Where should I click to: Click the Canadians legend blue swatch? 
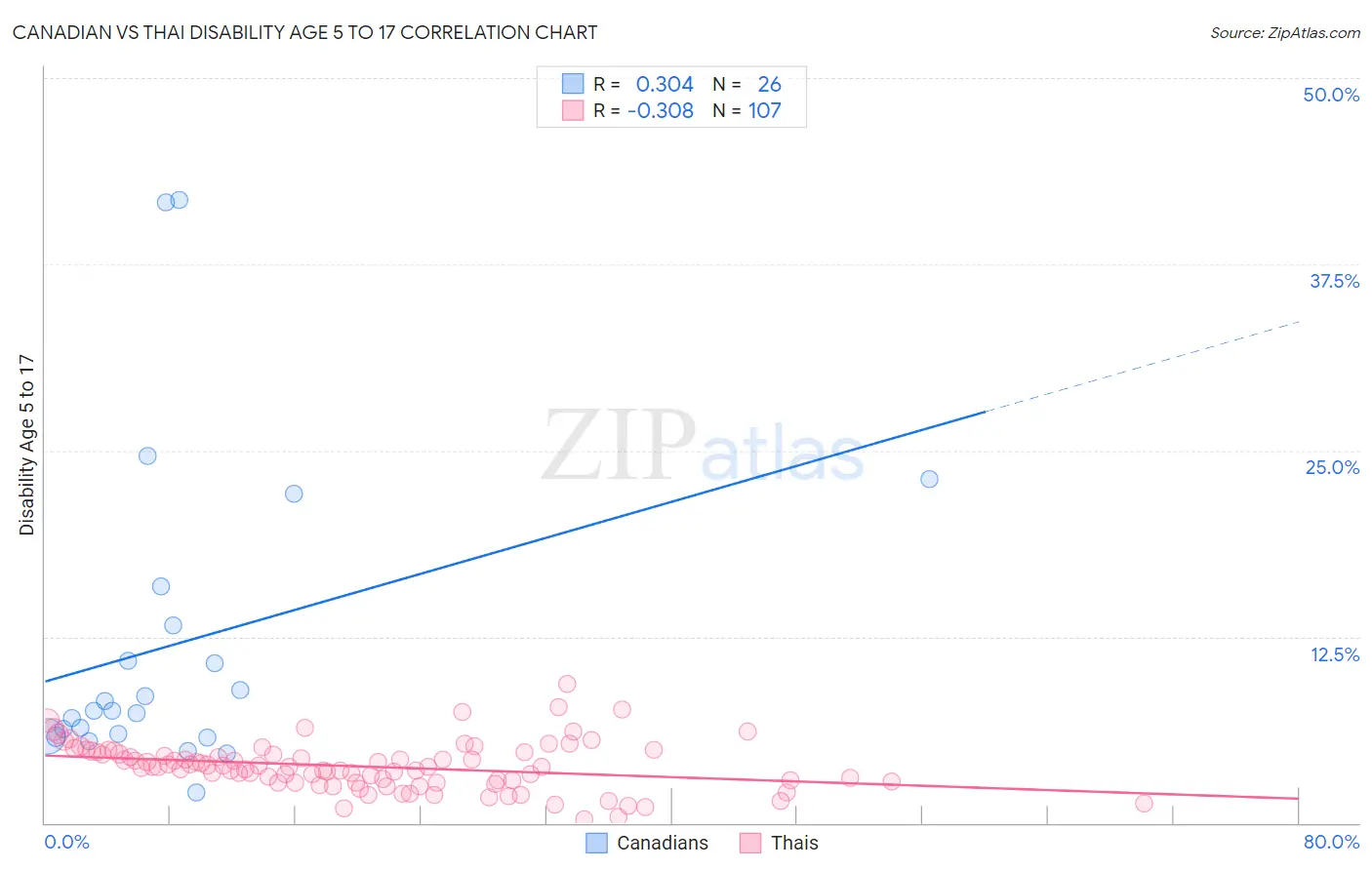pyautogui.click(x=596, y=843)
